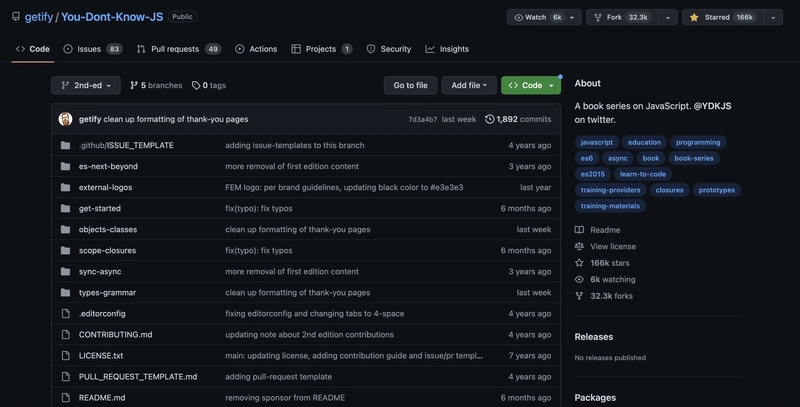This screenshot has height=407, width=800.
Task: View the 0 tags link
Action: coord(209,85)
